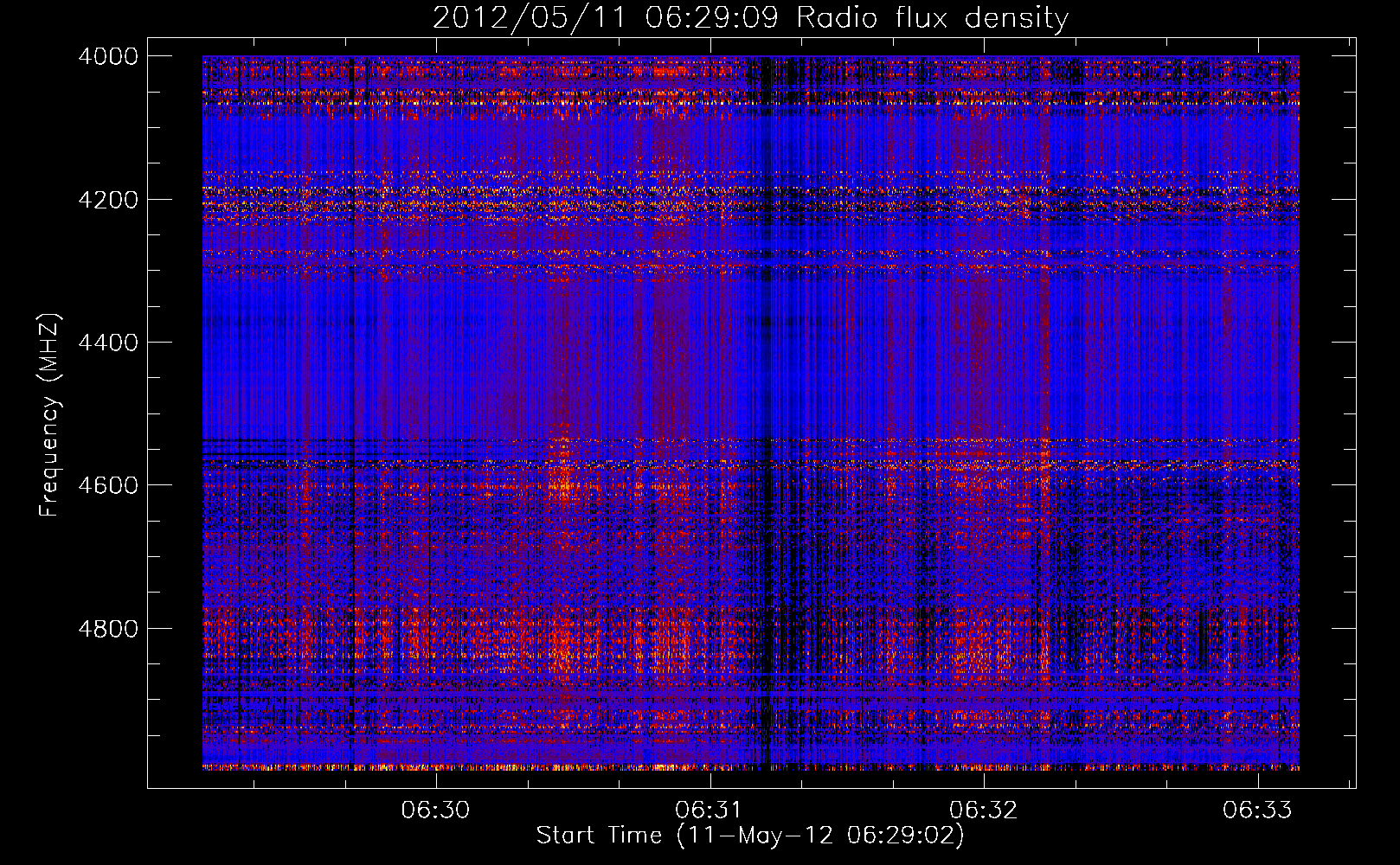Click the 06:31 time tick label

710,810
